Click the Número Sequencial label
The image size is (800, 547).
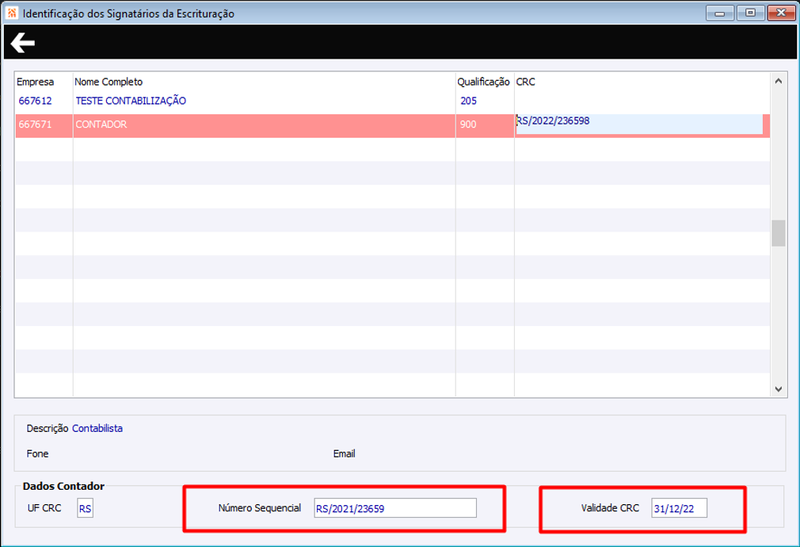(260, 508)
